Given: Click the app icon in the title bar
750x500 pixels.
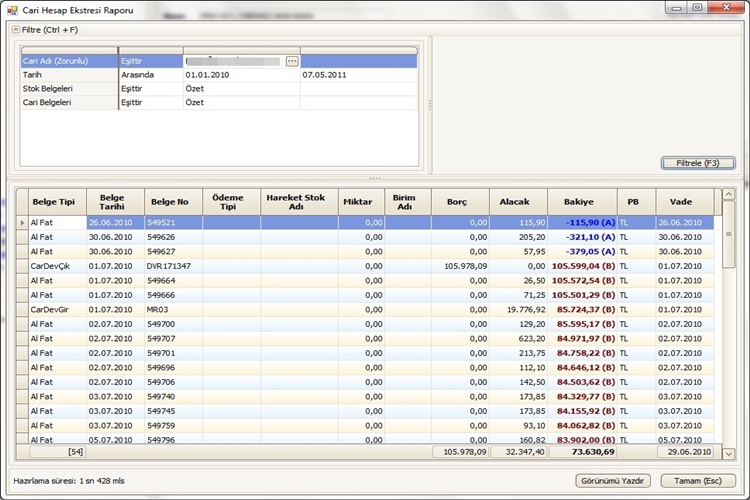Looking at the screenshot, I should point(12,10).
